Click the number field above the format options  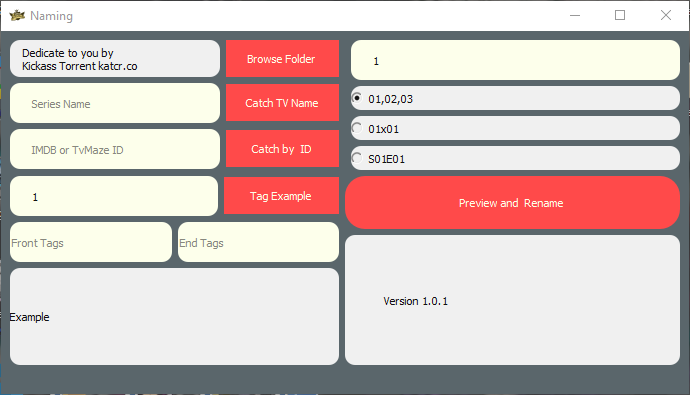515,60
